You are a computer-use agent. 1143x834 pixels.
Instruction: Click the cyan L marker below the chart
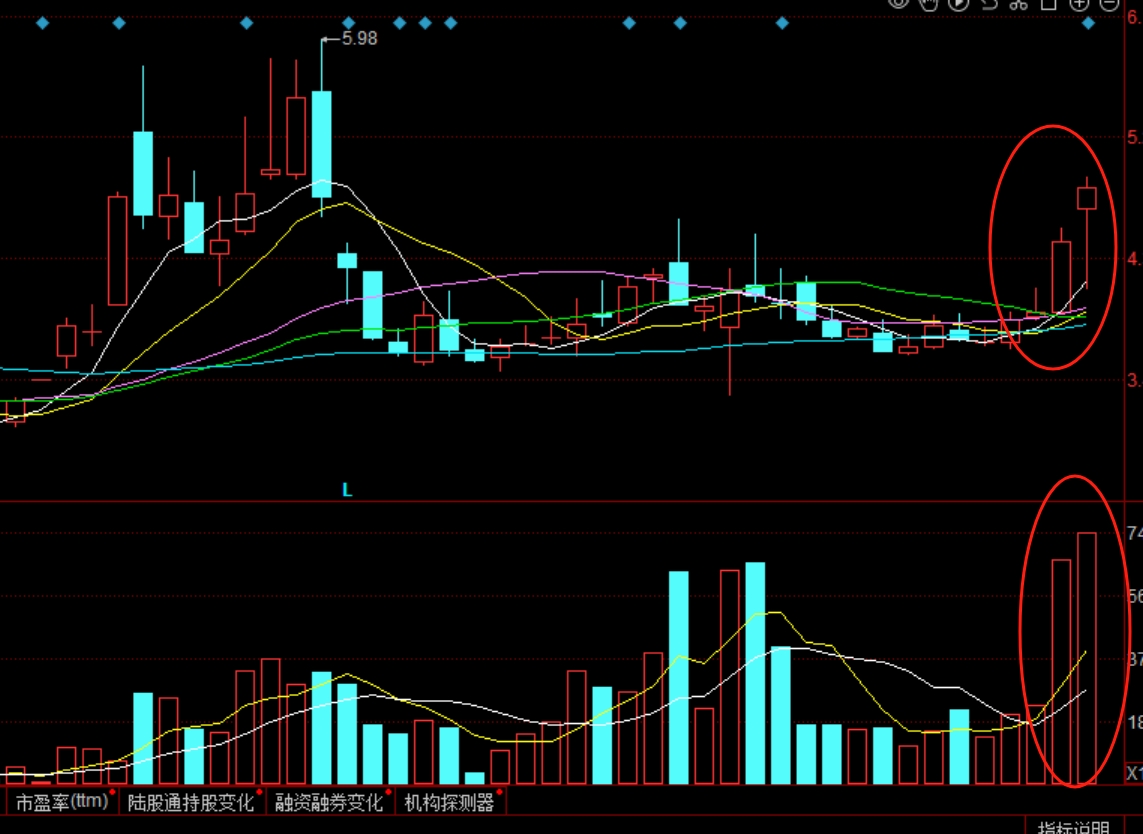coord(347,490)
